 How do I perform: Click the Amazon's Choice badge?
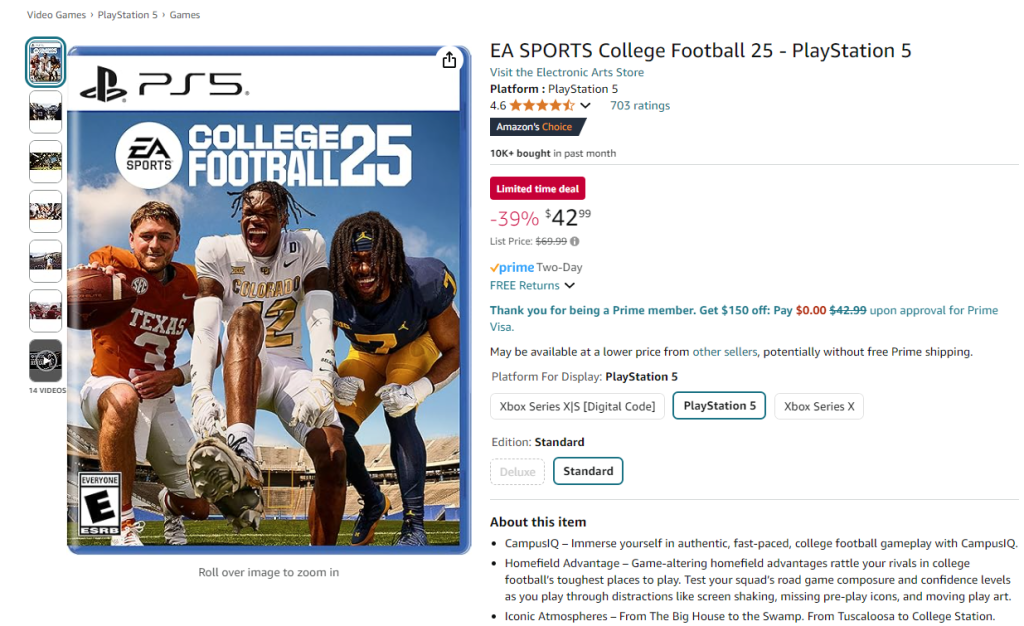(x=536, y=127)
